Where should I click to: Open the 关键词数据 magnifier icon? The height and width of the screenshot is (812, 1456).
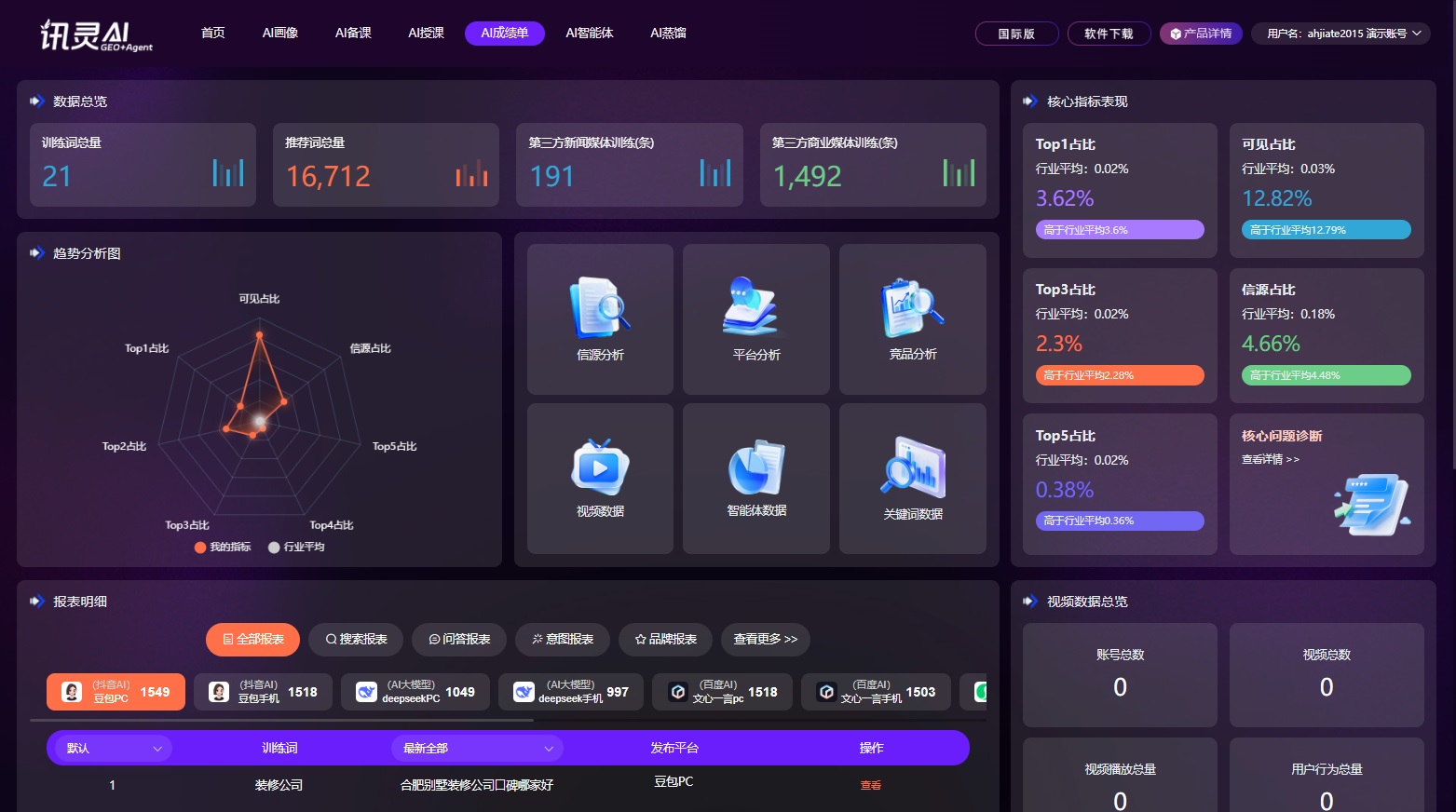tap(912, 467)
